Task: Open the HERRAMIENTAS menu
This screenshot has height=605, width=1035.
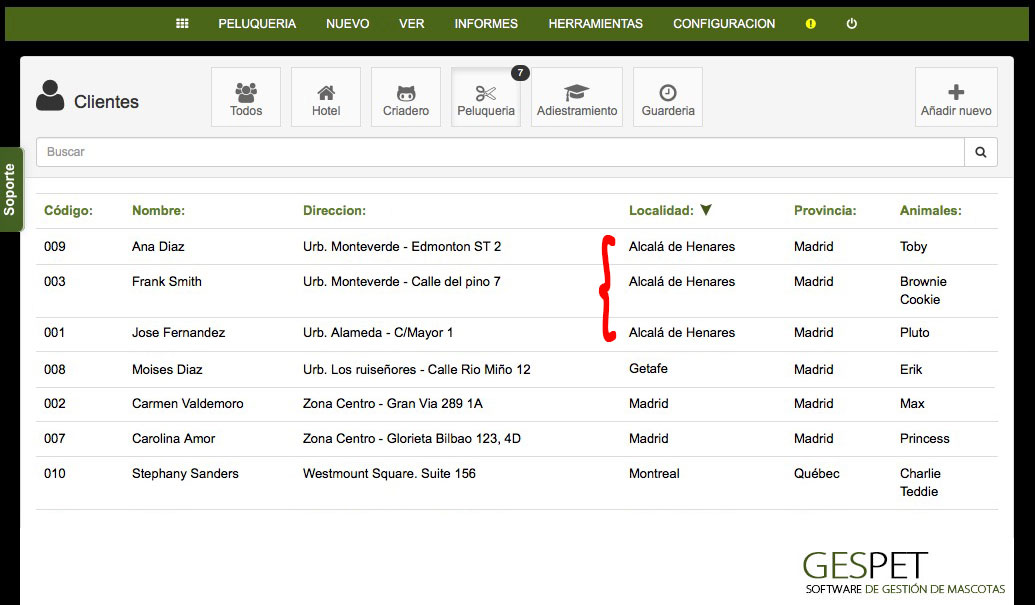Action: pos(595,23)
